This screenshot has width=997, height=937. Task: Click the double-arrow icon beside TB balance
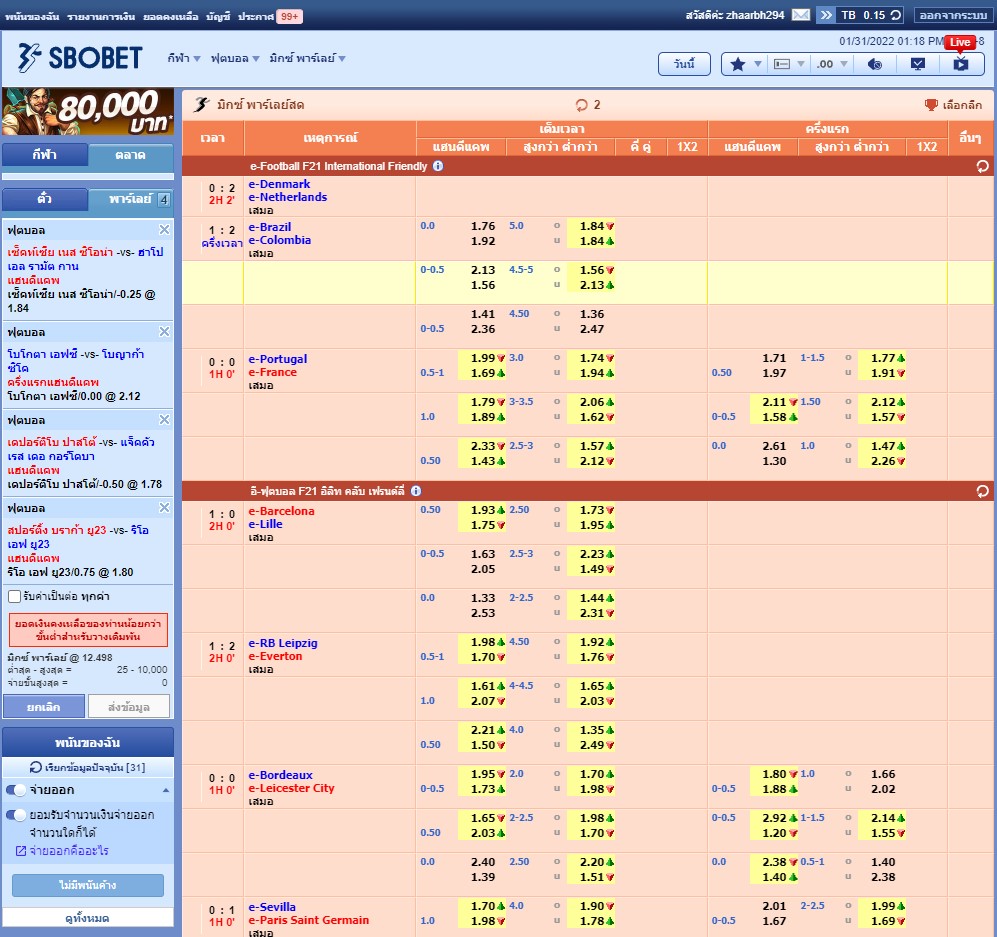825,15
